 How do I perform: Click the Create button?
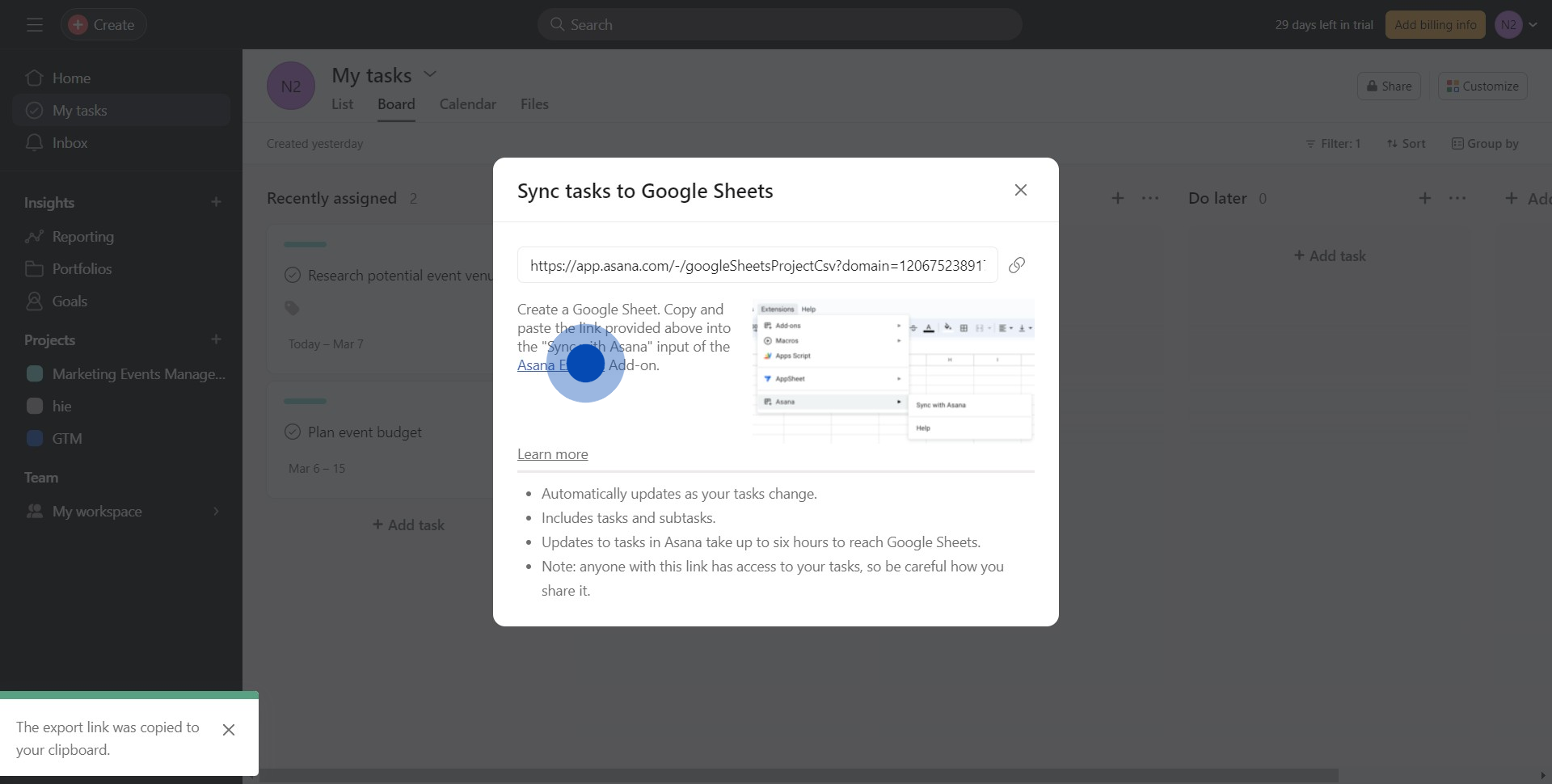(103, 25)
